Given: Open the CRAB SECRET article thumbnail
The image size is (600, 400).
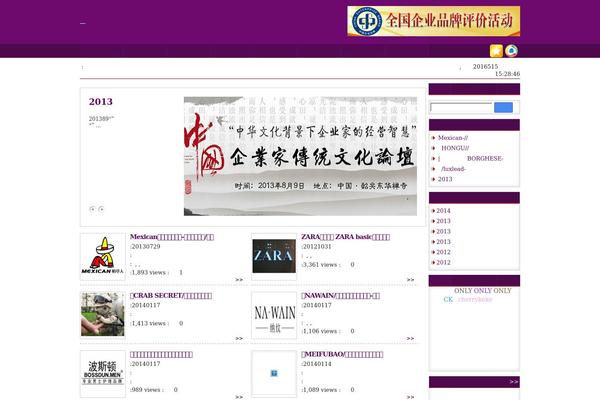Looking at the screenshot, I should coord(103,315).
